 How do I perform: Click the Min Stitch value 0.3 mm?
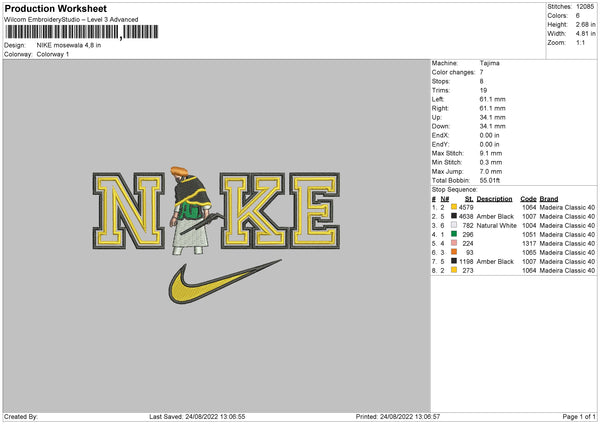click(x=491, y=162)
